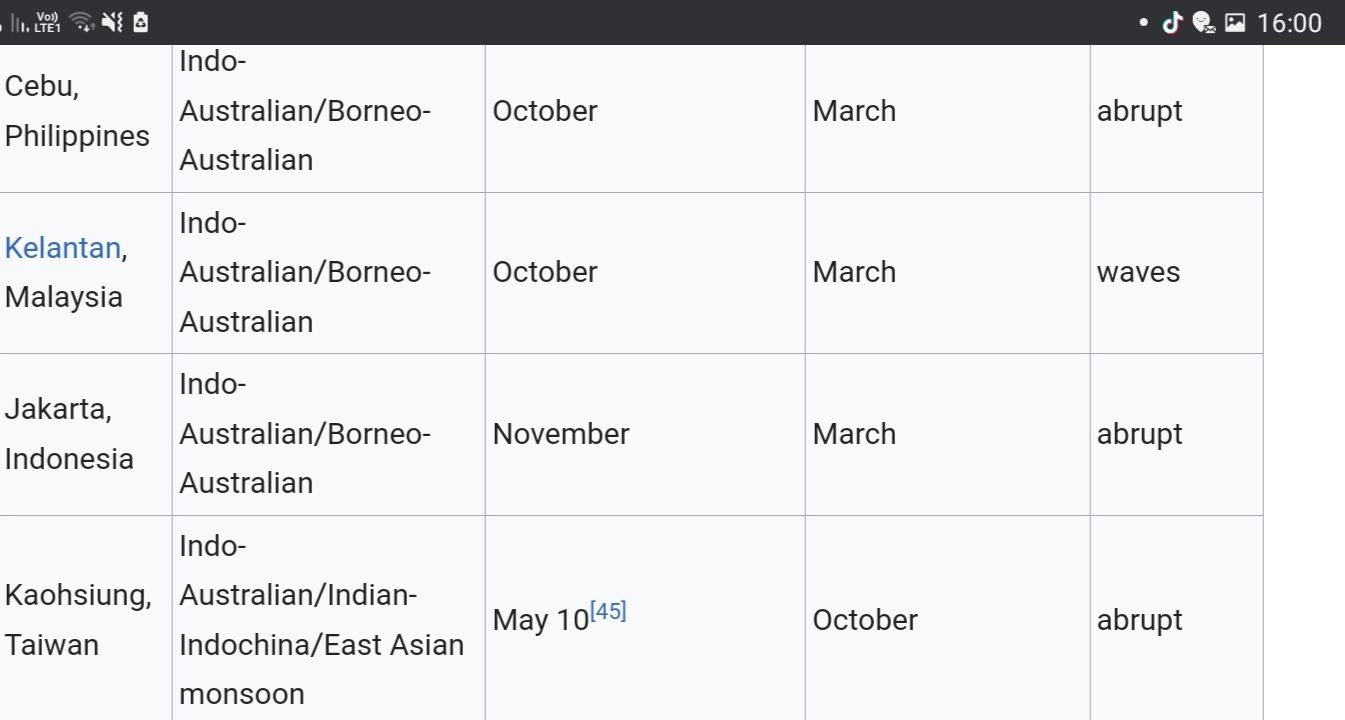Open the Kelantan link
Viewport: 1345px width, 720px height.
(x=62, y=248)
